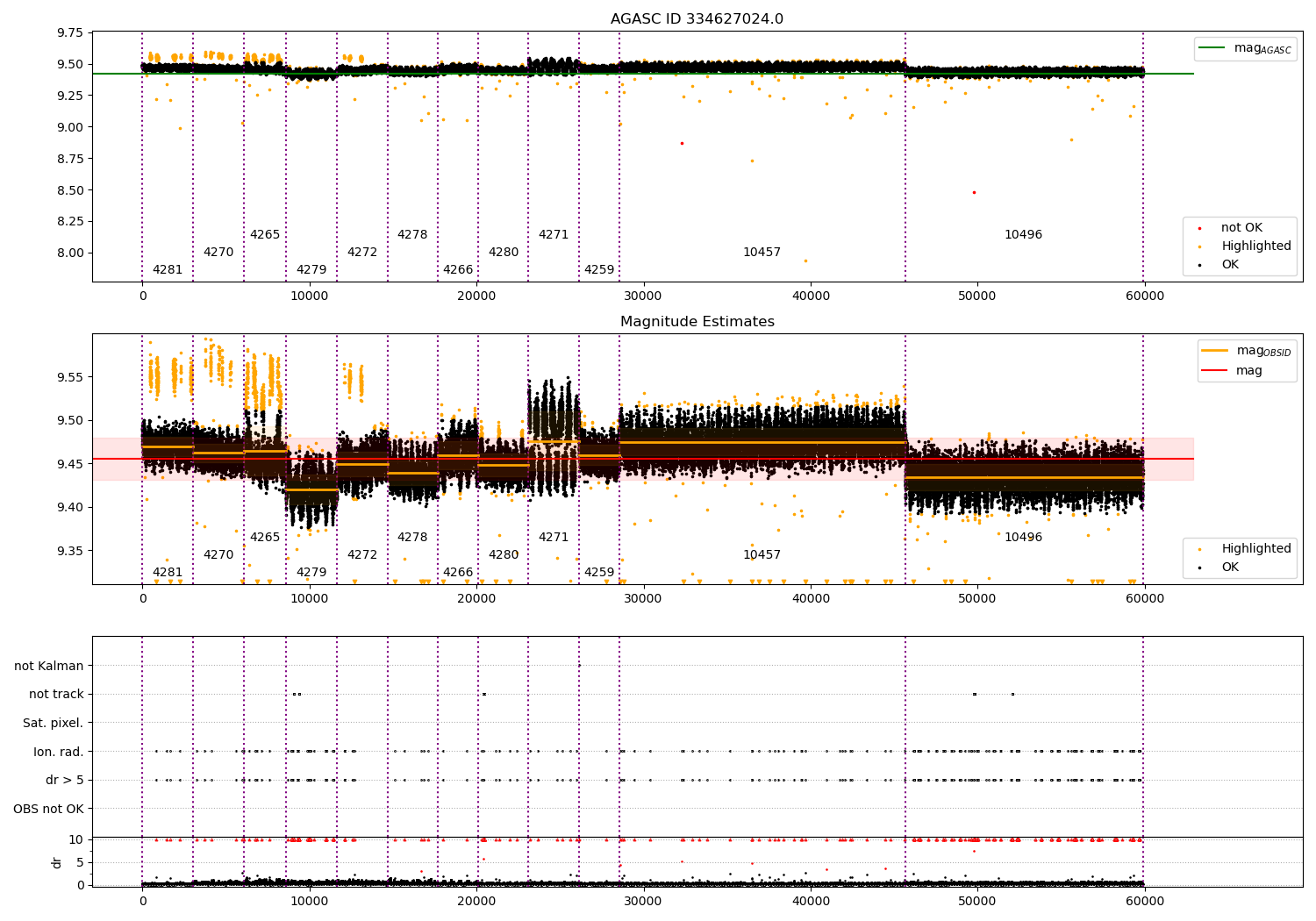The width and height of the screenshot is (1316, 921).
Task: Select the "not OK" legend entry
Action: [1241, 228]
